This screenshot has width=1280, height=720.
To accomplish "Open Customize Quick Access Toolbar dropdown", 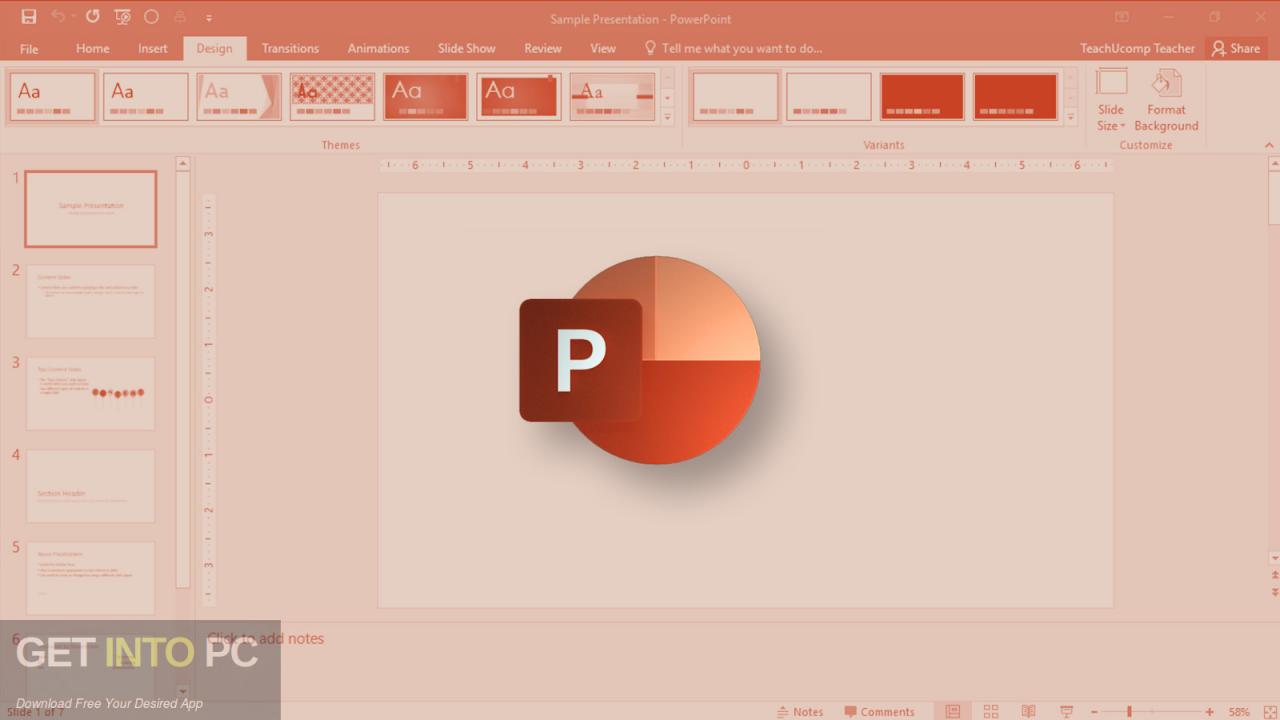I will pyautogui.click(x=209, y=18).
